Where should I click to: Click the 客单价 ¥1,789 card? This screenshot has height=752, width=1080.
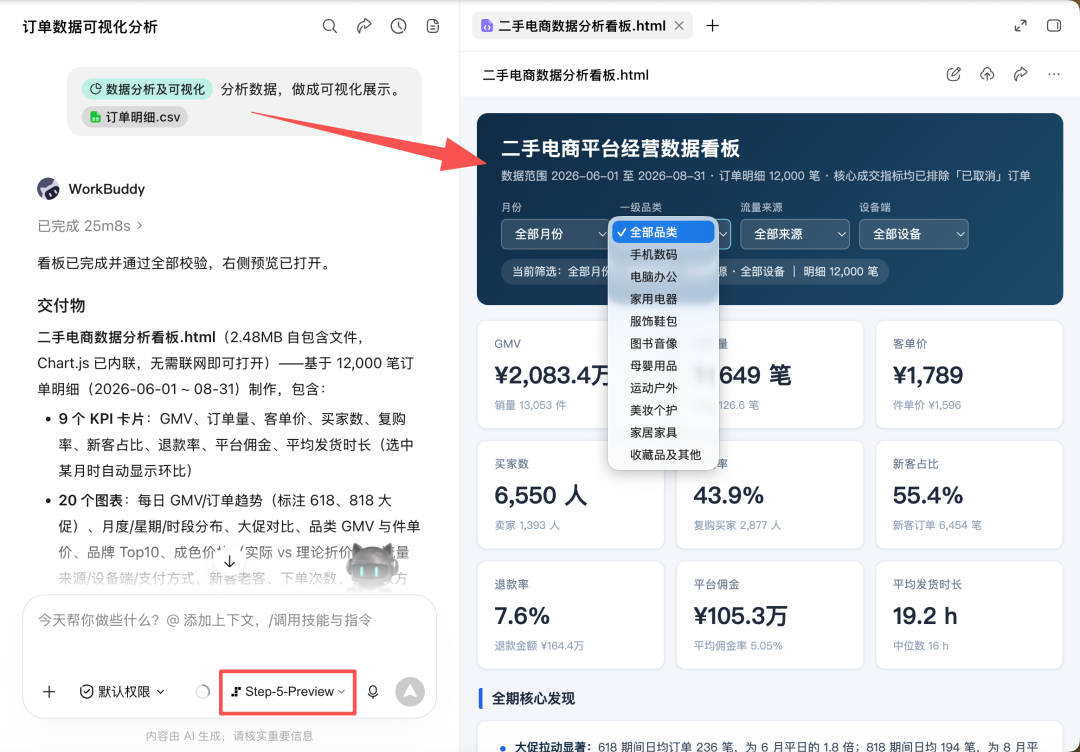pos(969,375)
